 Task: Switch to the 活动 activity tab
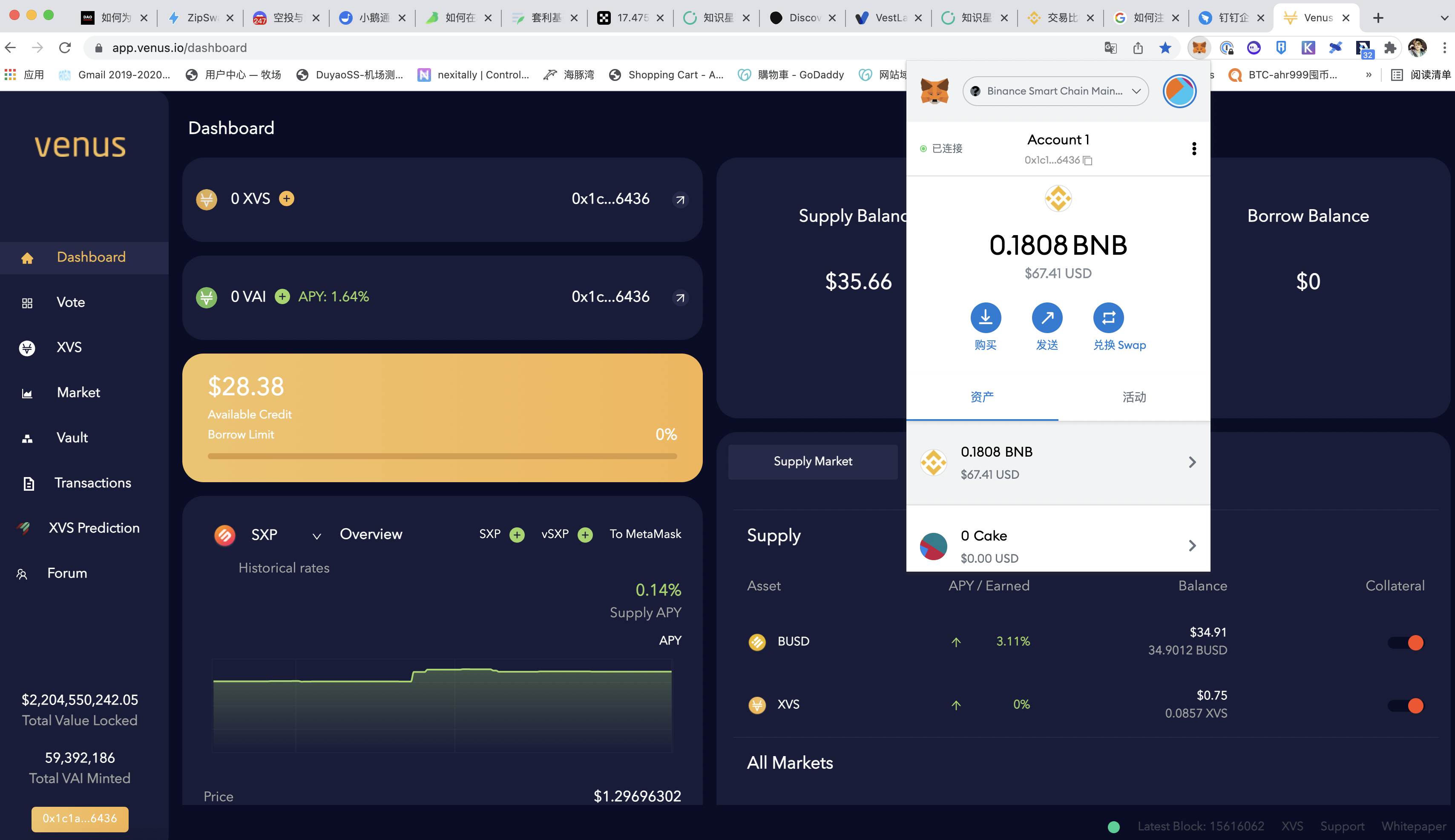(x=1134, y=397)
